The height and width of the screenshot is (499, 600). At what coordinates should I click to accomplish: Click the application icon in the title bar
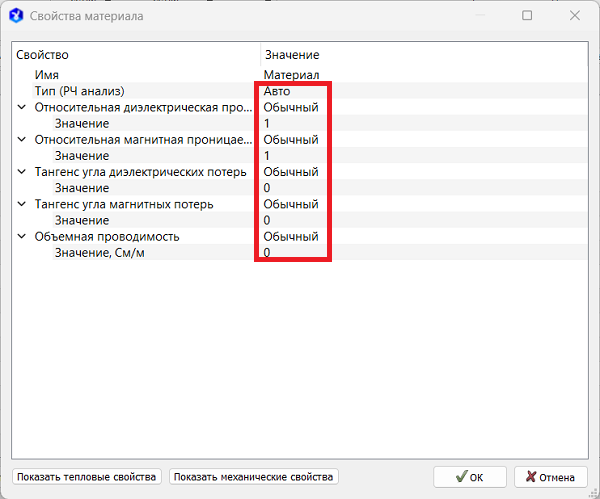(15, 16)
